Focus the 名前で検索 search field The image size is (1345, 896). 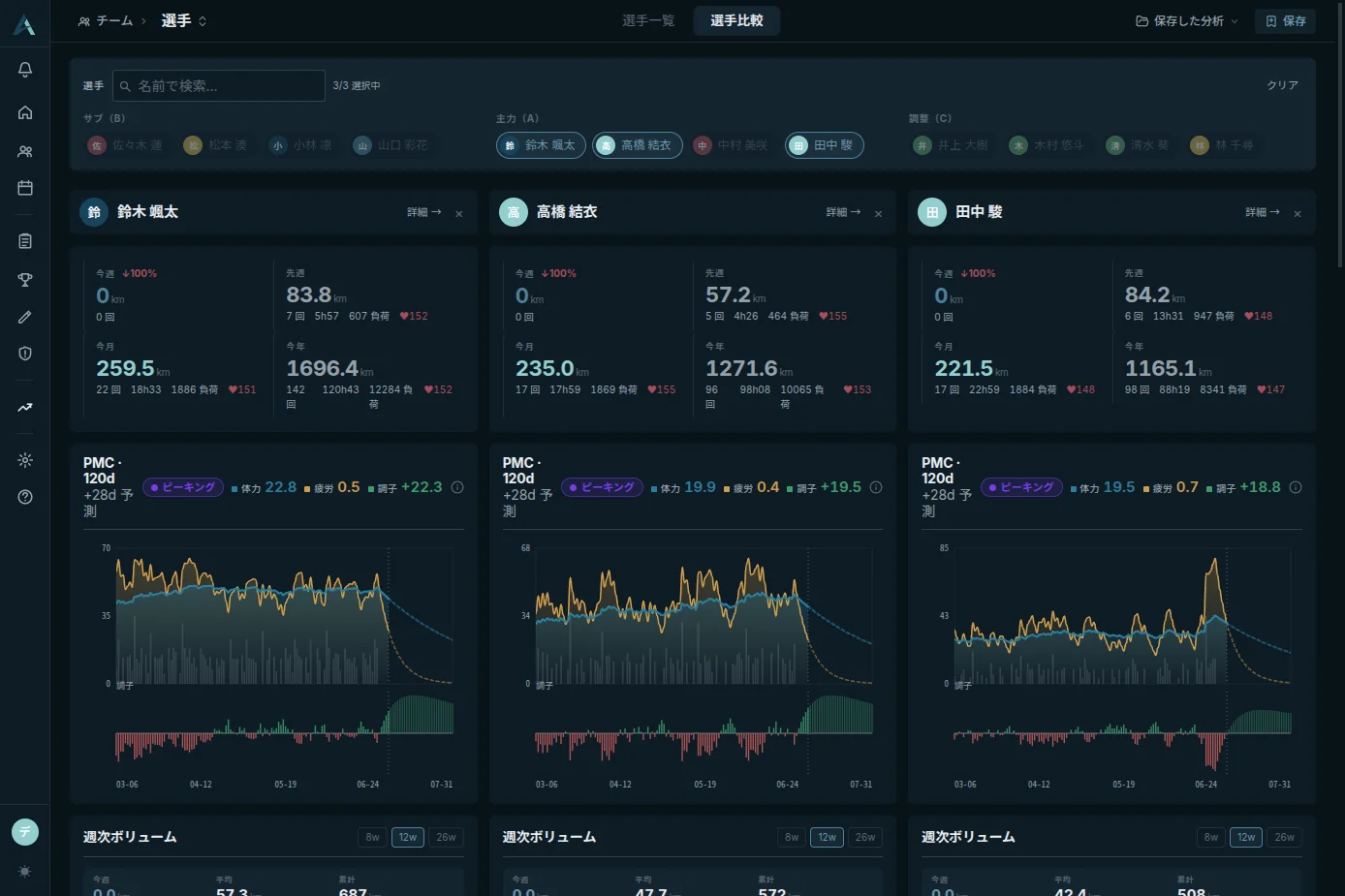(219, 85)
